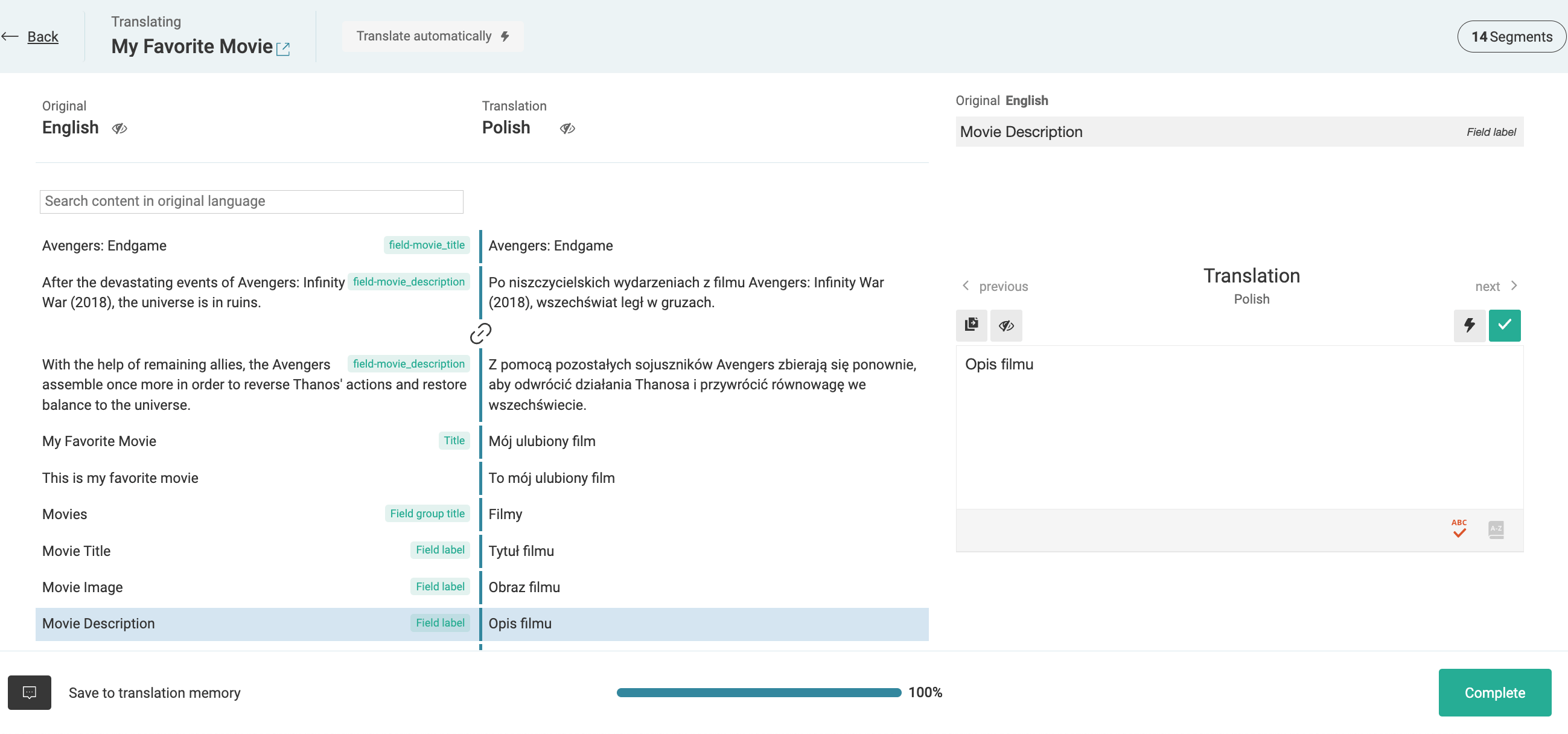Confirm the segment with the green checkmark
The height and width of the screenshot is (734, 1568).
tap(1505, 325)
